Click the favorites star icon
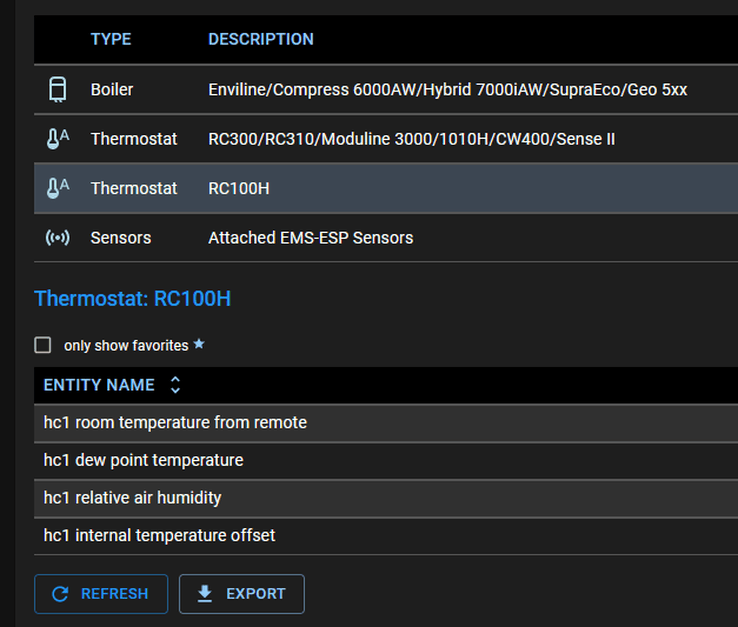Viewport: 738px width, 627px height. pos(199,345)
